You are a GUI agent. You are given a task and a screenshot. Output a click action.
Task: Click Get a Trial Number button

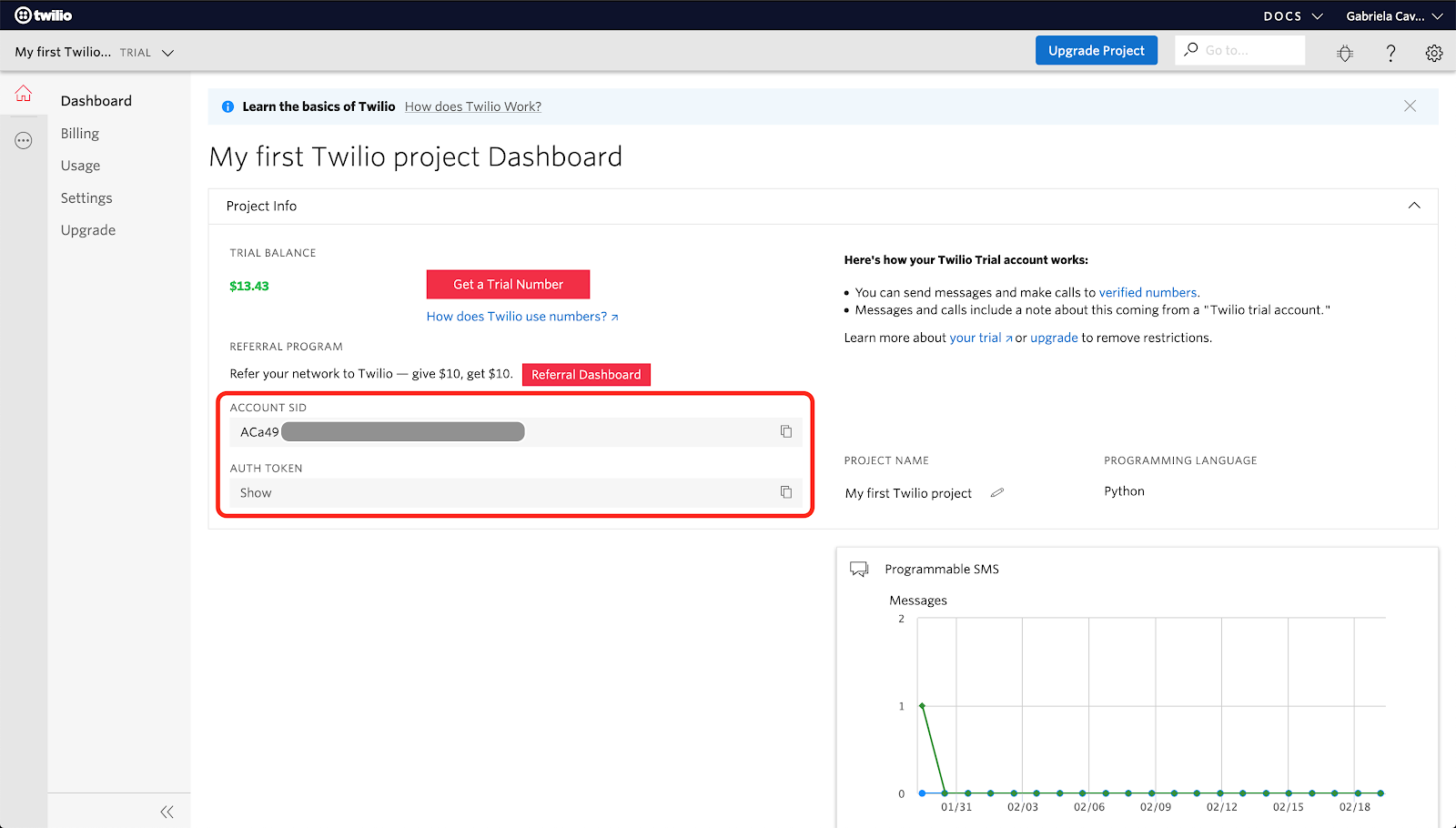click(x=508, y=284)
